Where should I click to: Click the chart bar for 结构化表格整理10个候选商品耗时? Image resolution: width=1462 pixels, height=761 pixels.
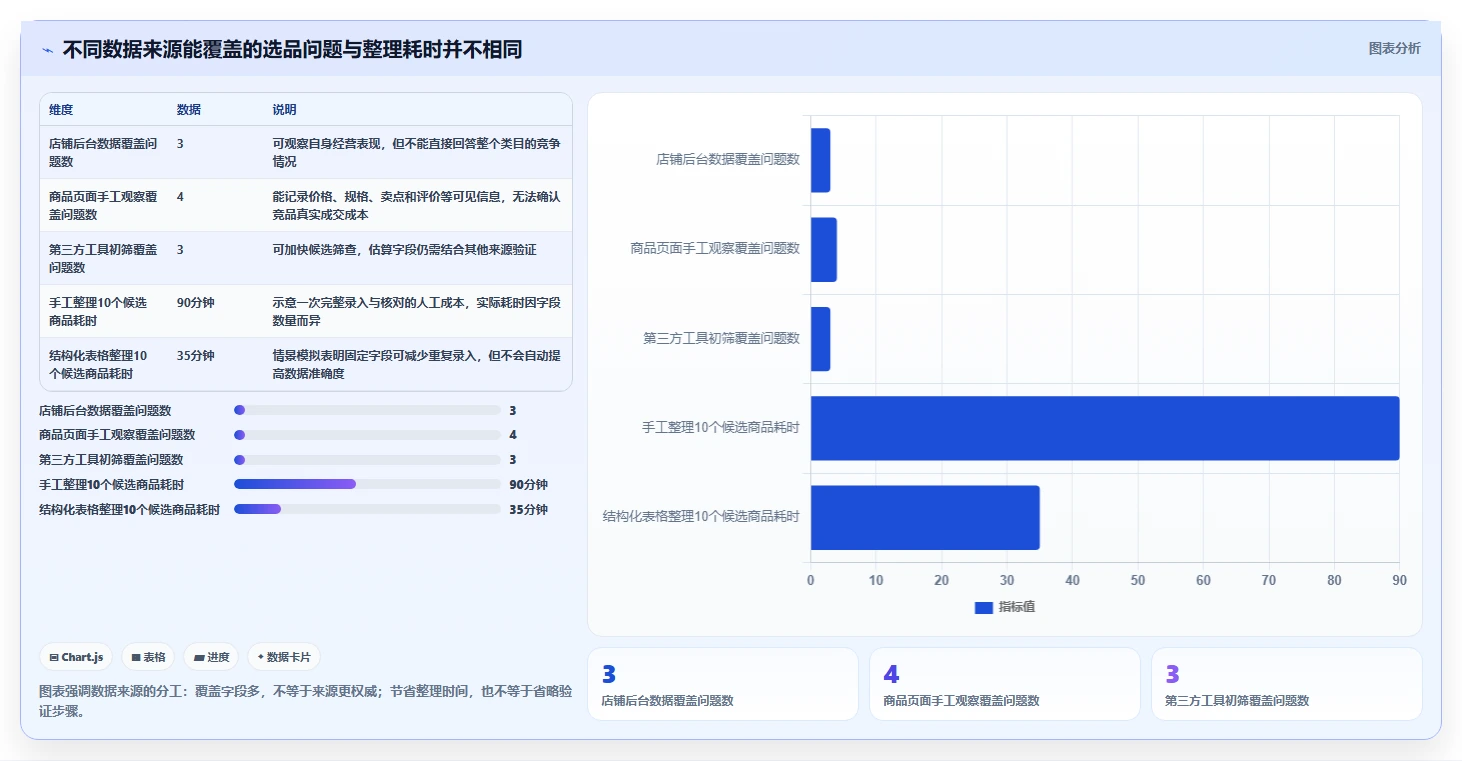point(925,517)
